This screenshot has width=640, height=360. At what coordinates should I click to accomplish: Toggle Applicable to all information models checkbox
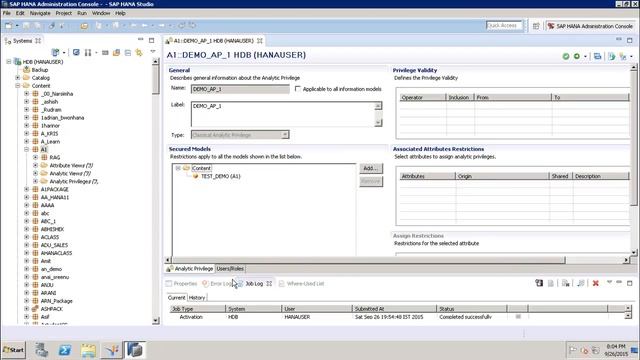(298, 89)
